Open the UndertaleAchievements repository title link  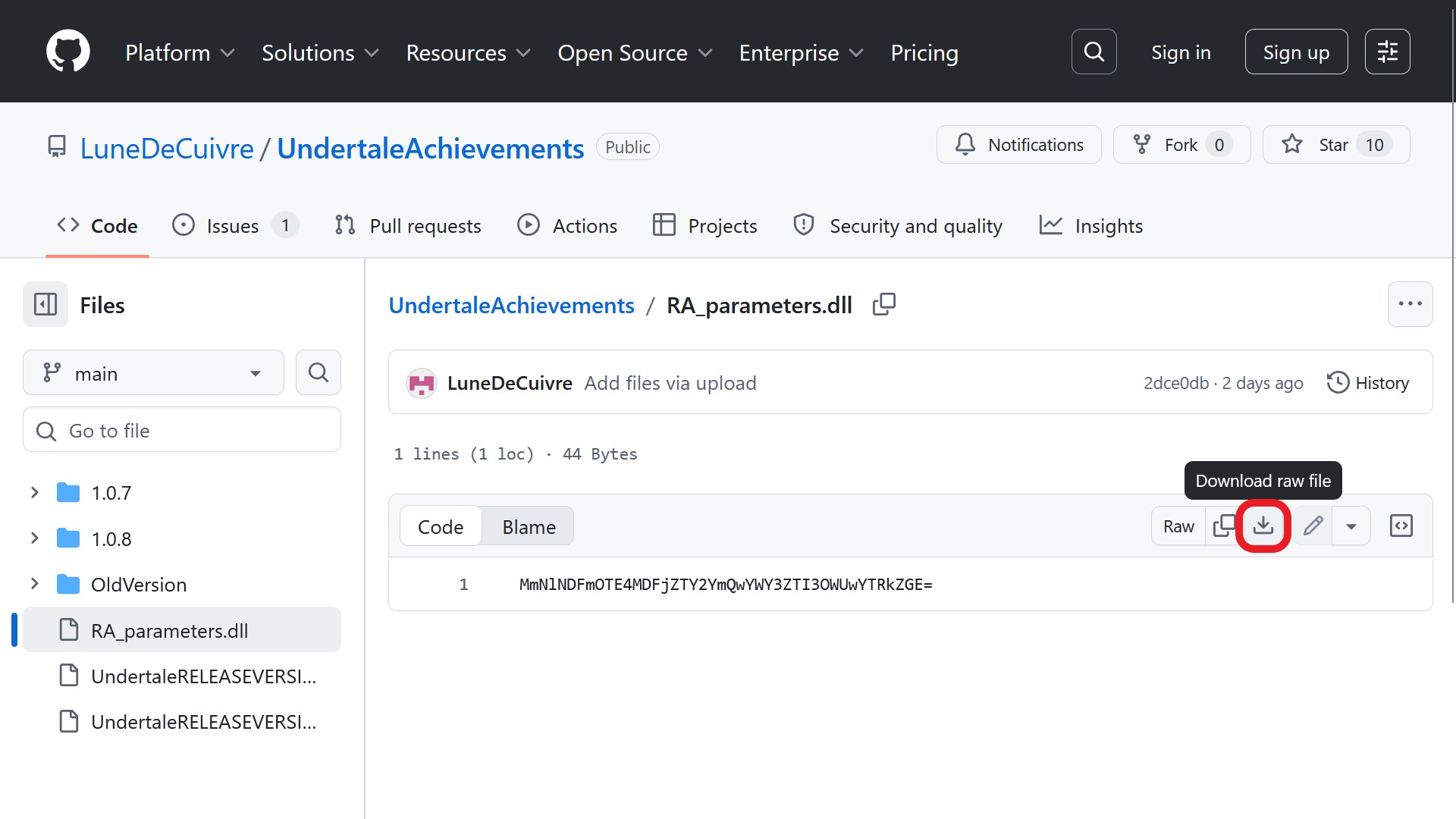(x=431, y=148)
